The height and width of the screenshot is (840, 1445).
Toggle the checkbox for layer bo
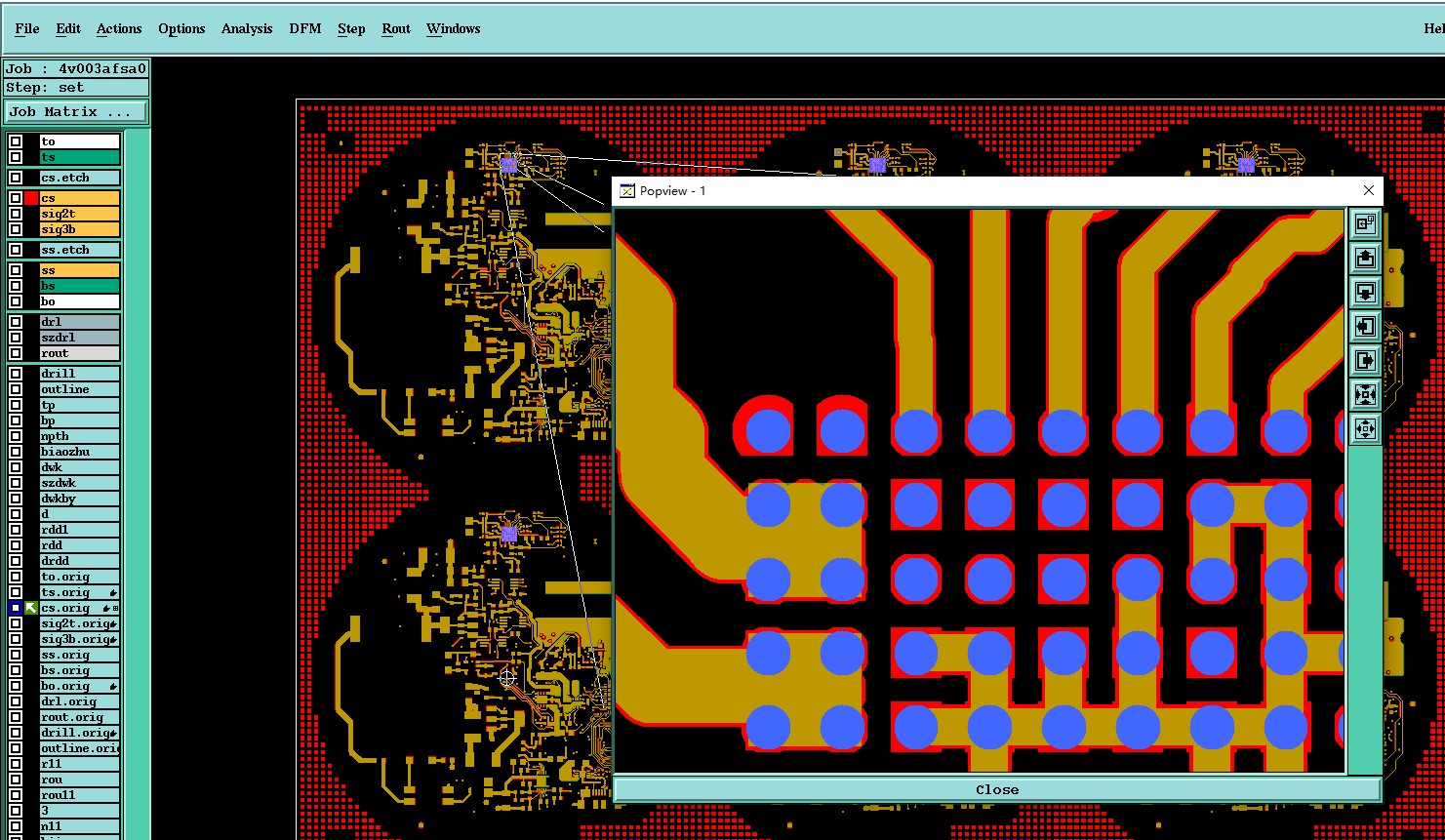pos(16,301)
